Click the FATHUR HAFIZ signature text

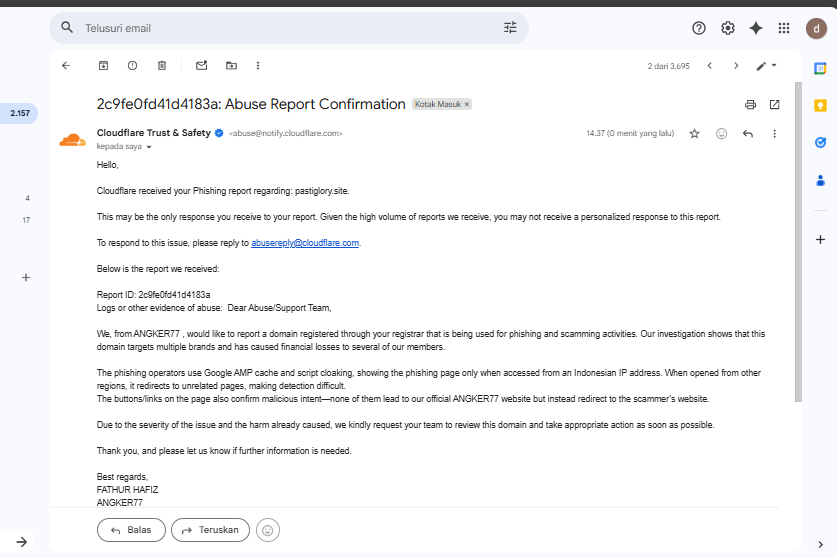click(x=127, y=490)
